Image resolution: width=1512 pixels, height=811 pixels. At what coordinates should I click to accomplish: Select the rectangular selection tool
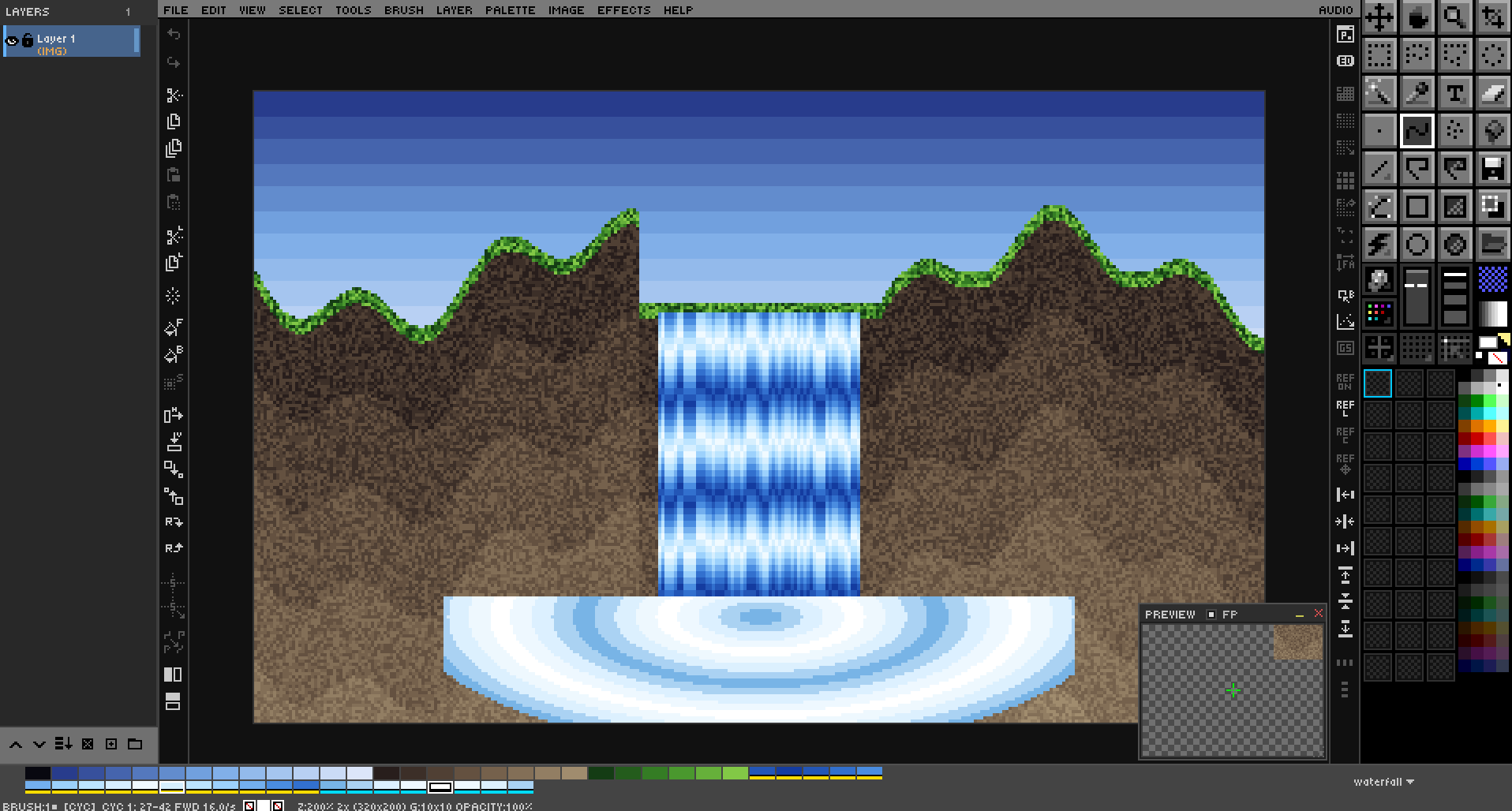(1379, 54)
